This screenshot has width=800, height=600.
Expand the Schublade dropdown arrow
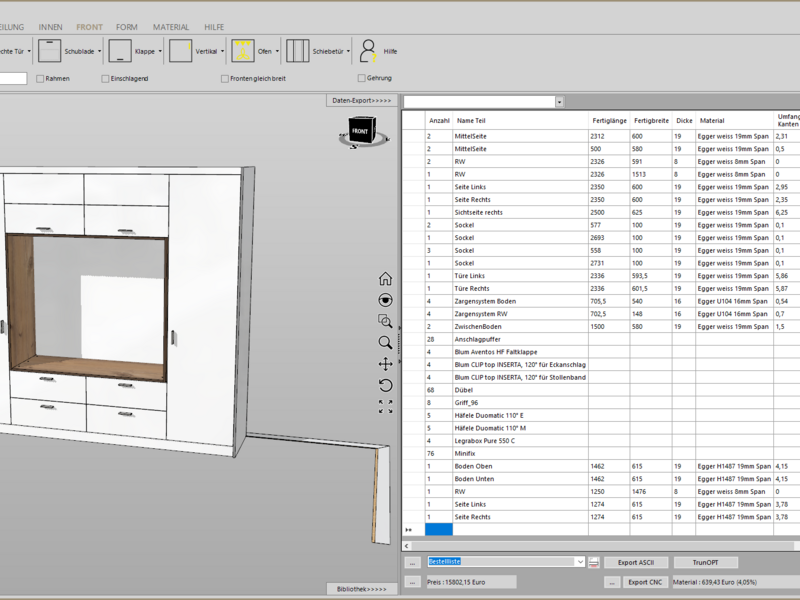tap(99, 50)
